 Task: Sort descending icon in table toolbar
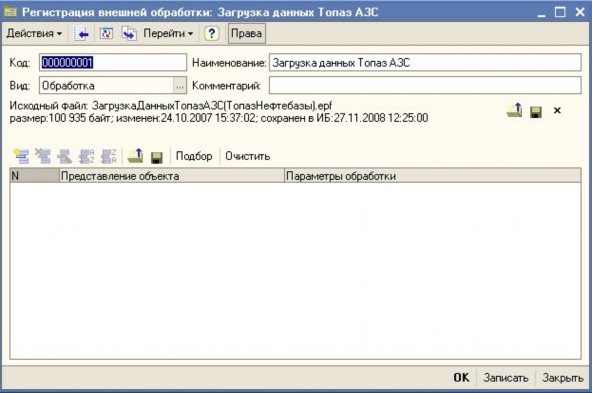[109, 156]
